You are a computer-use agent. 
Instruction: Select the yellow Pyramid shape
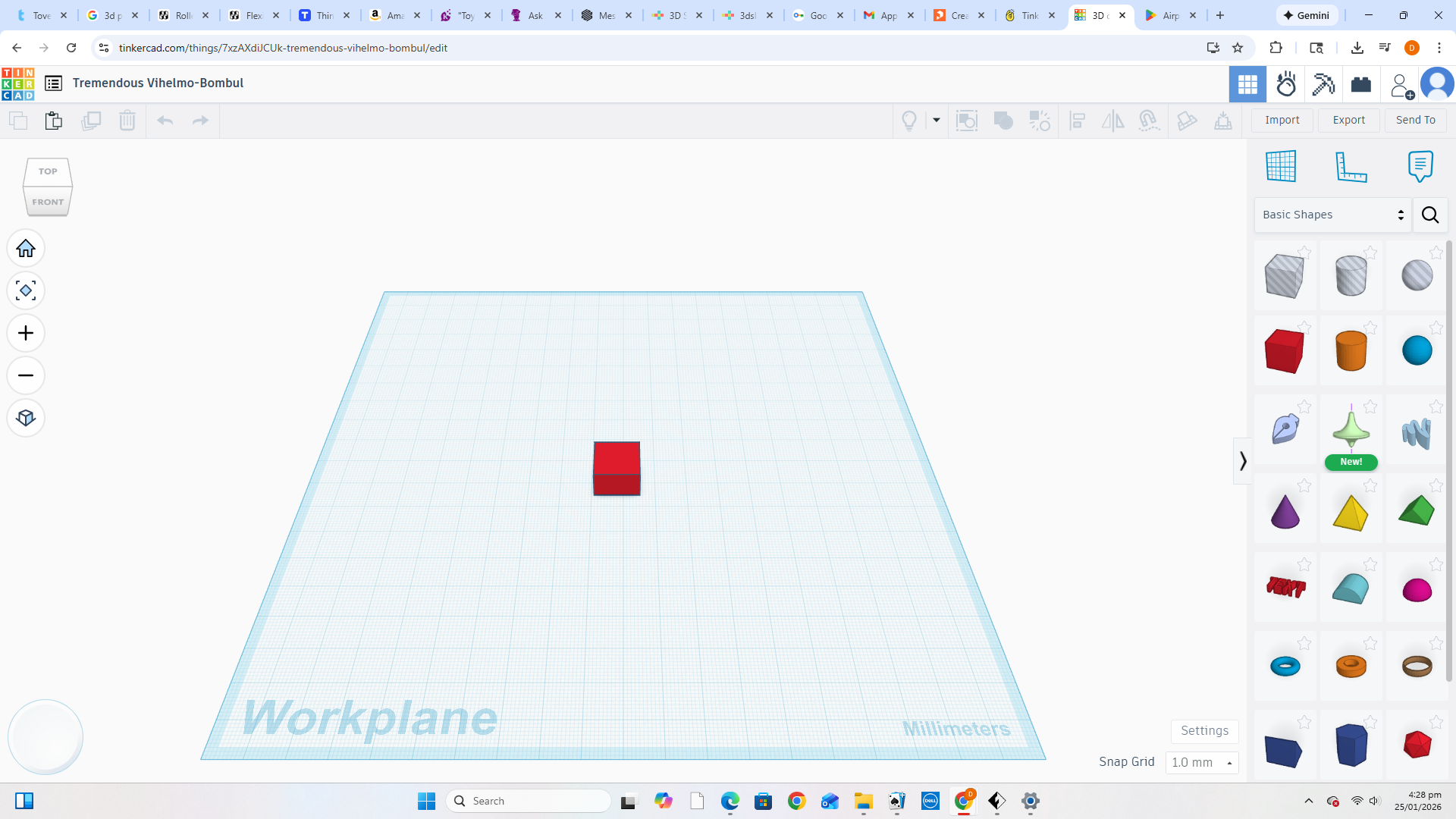click(1350, 513)
